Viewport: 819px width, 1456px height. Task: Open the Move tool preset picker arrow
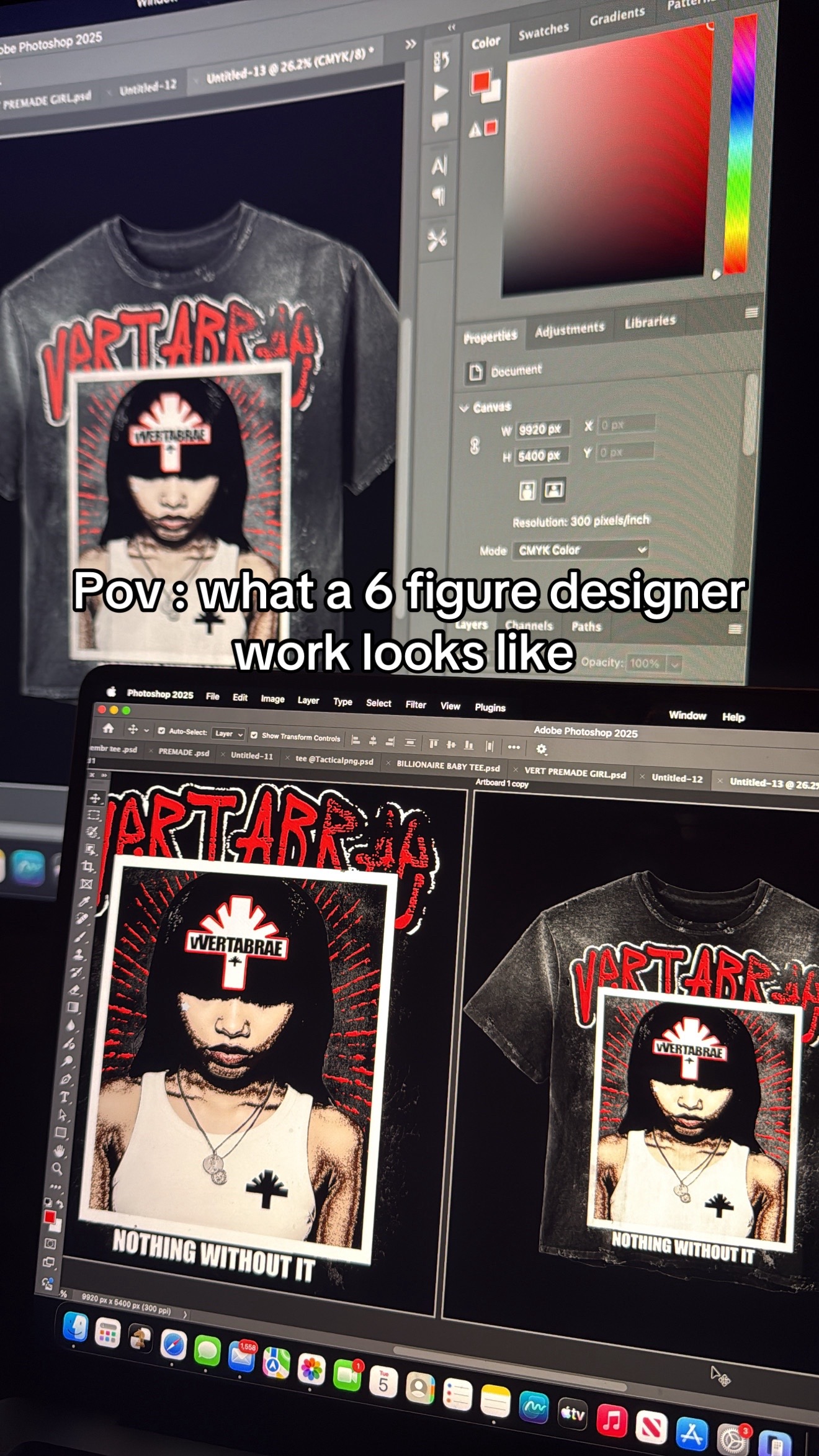tap(146, 730)
